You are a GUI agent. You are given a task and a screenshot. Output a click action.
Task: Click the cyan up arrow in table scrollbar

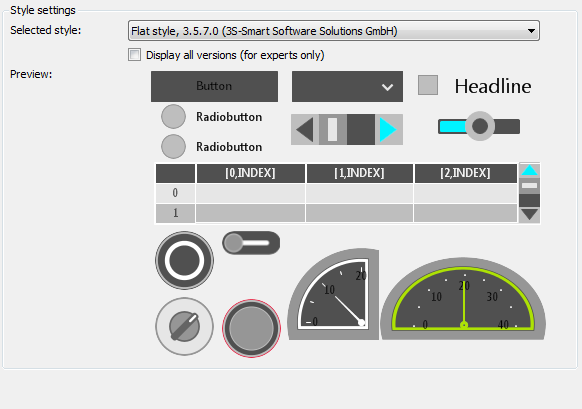click(529, 171)
